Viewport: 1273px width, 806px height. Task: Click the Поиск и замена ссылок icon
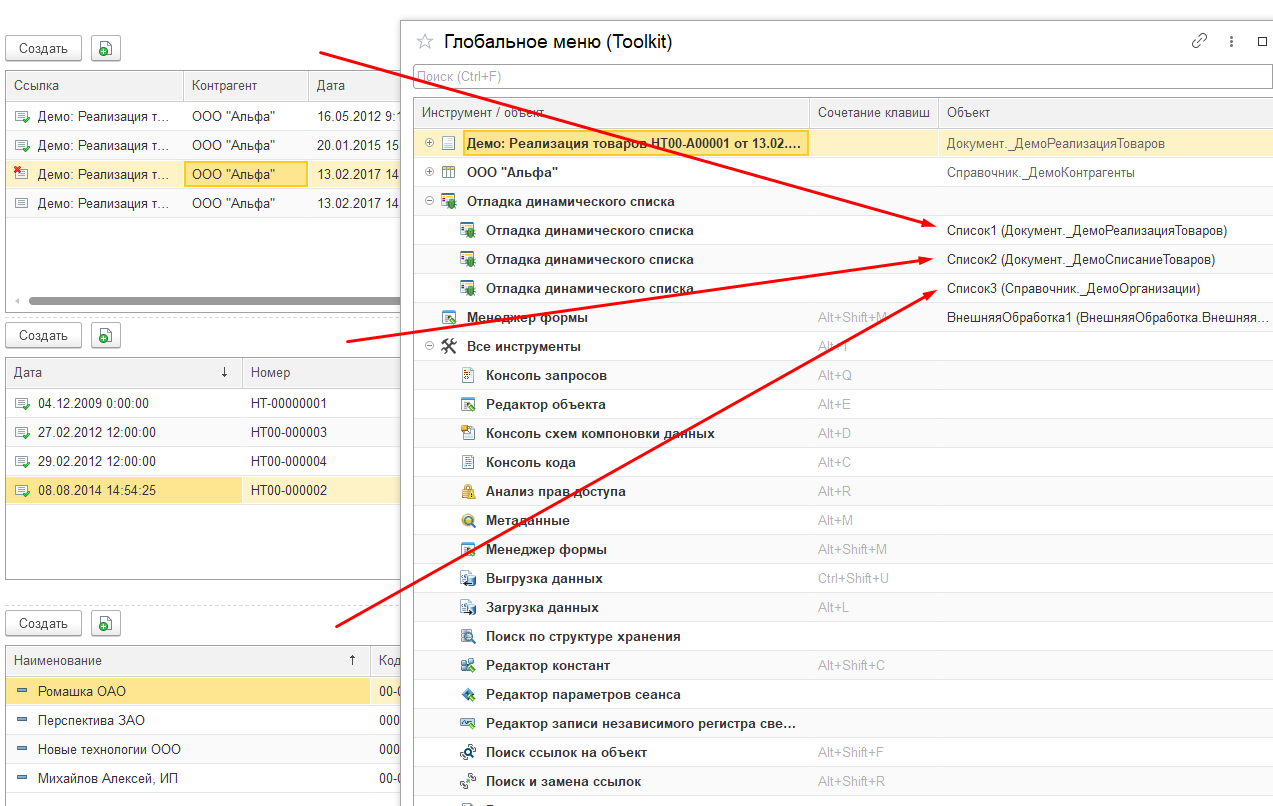tap(468, 781)
